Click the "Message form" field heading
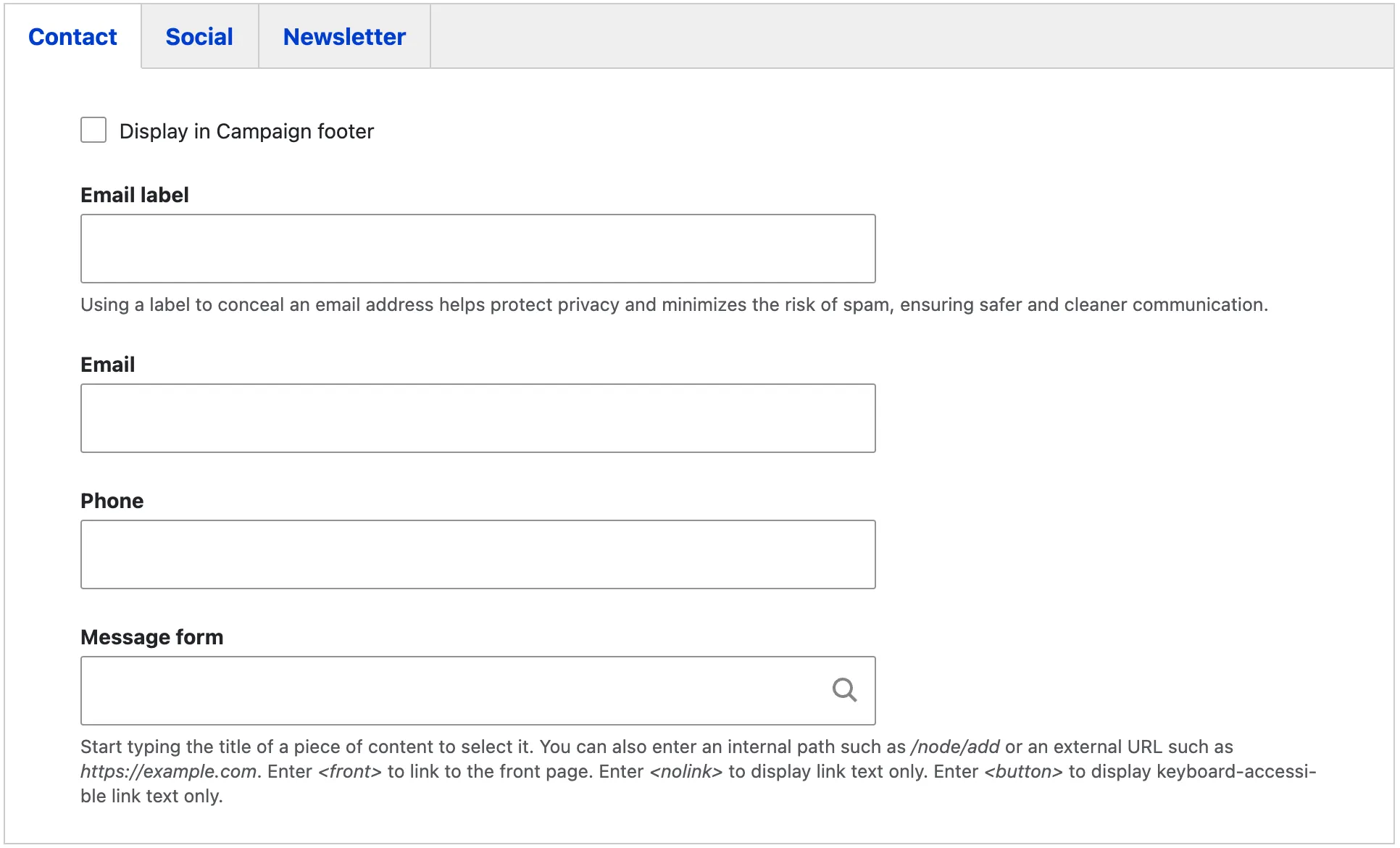Viewport: 1400px width, 848px height. tap(152, 637)
